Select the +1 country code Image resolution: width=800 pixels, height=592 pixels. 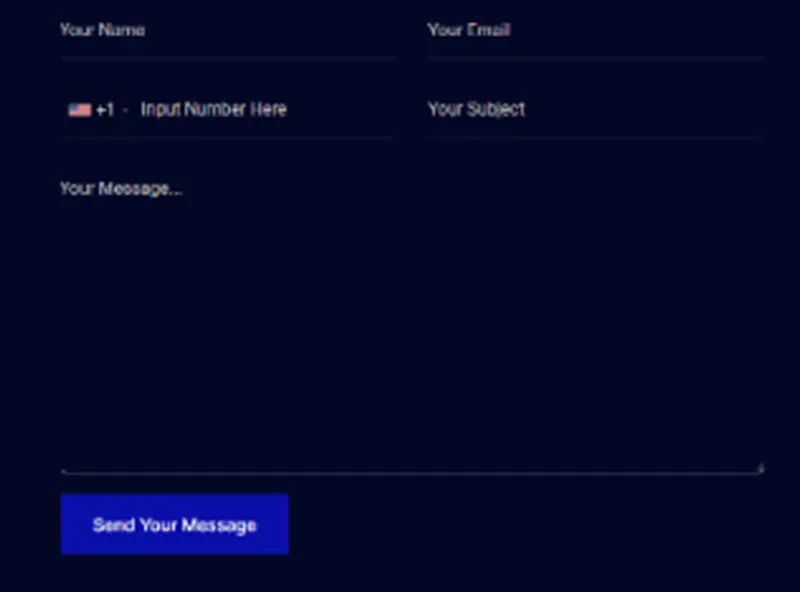click(105, 110)
